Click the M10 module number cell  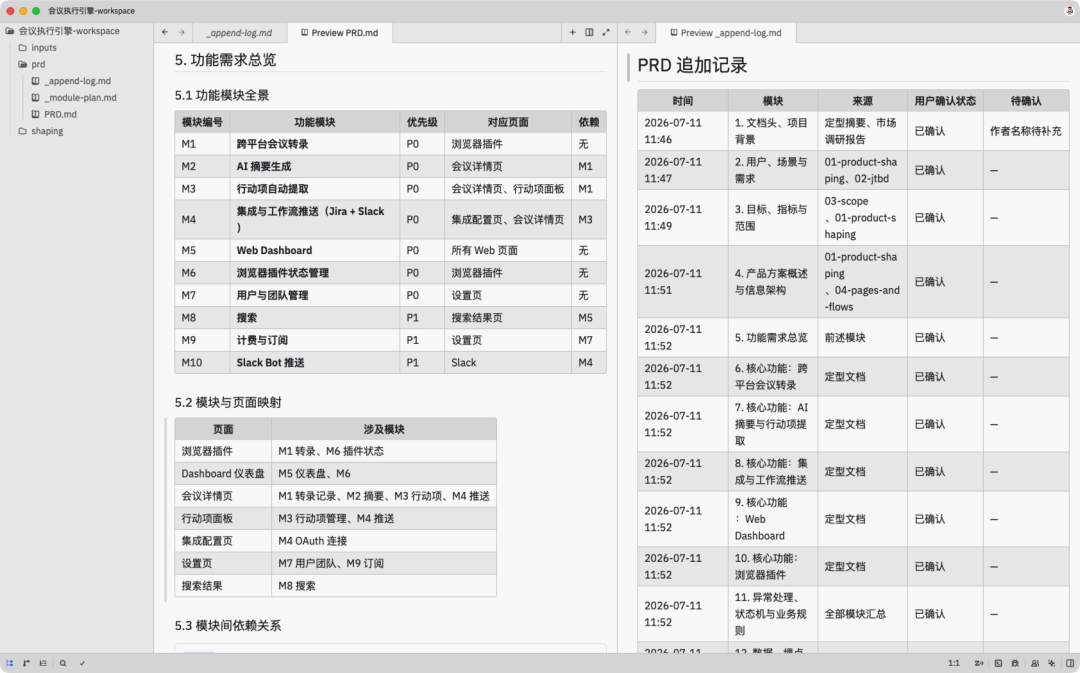pos(202,362)
